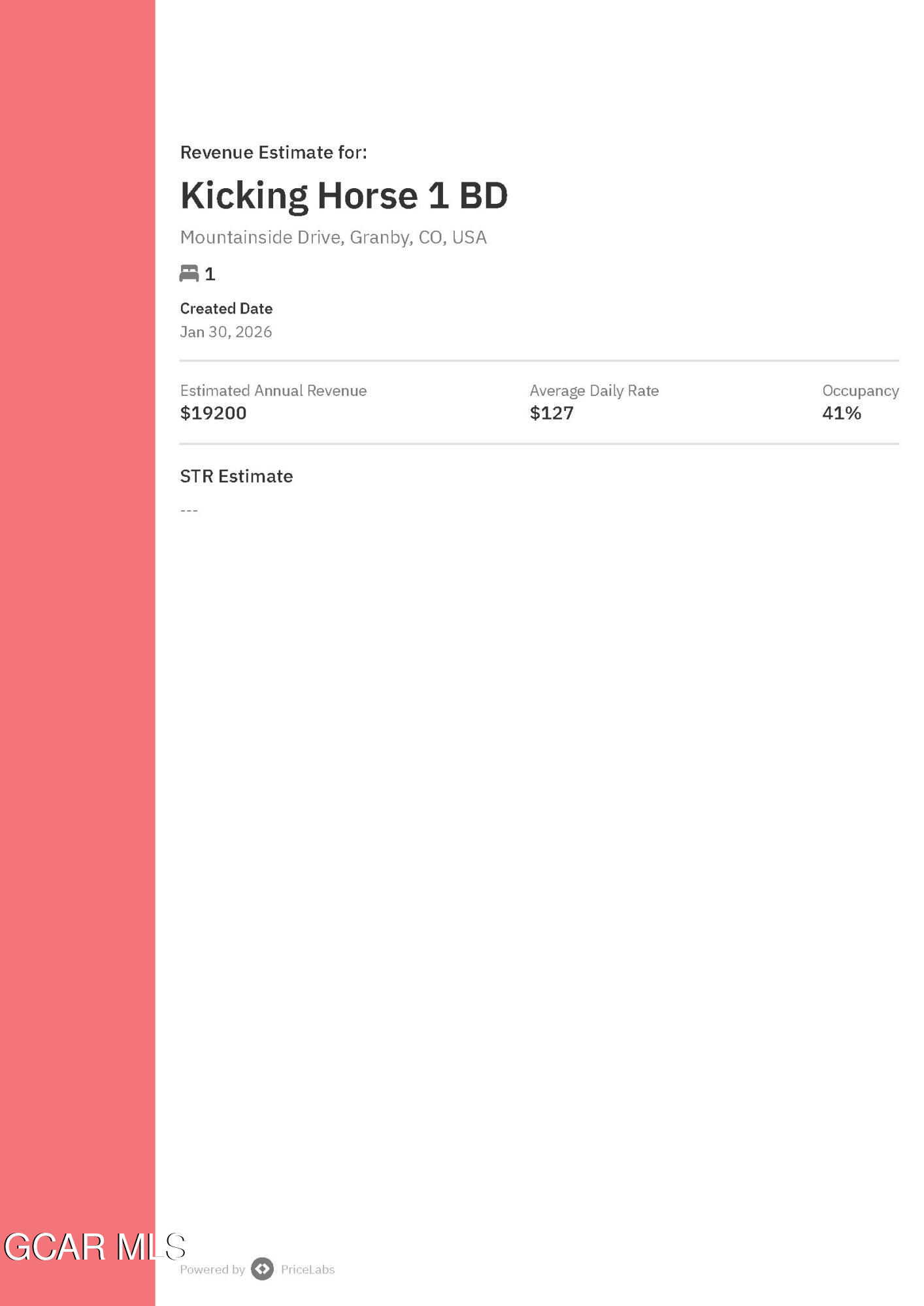Click the Estimated Annual Revenue label
924x1306 pixels.
[273, 391]
